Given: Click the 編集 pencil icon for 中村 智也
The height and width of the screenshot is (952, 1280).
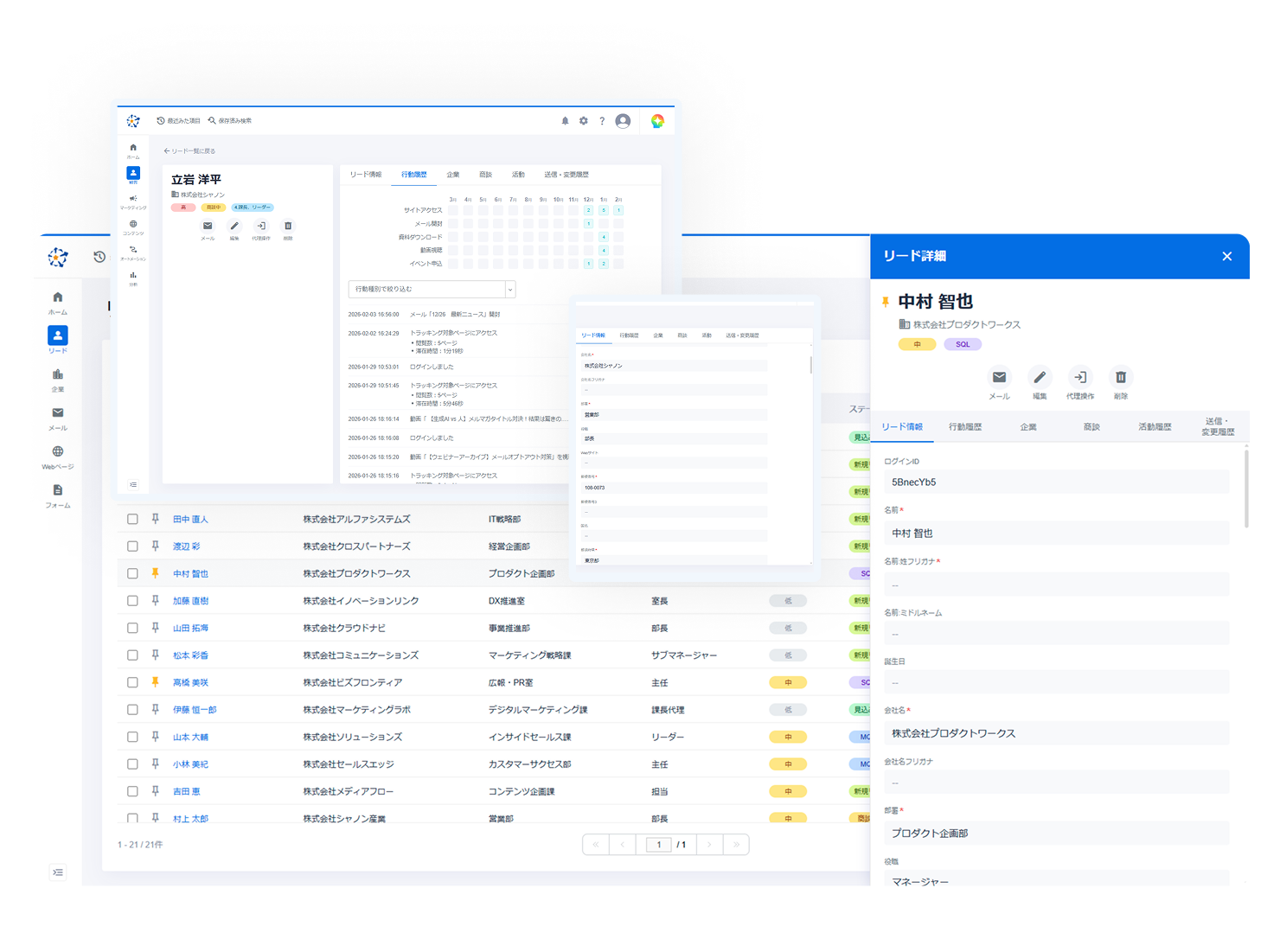Looking at the screenshot, I should (1039, 377).
